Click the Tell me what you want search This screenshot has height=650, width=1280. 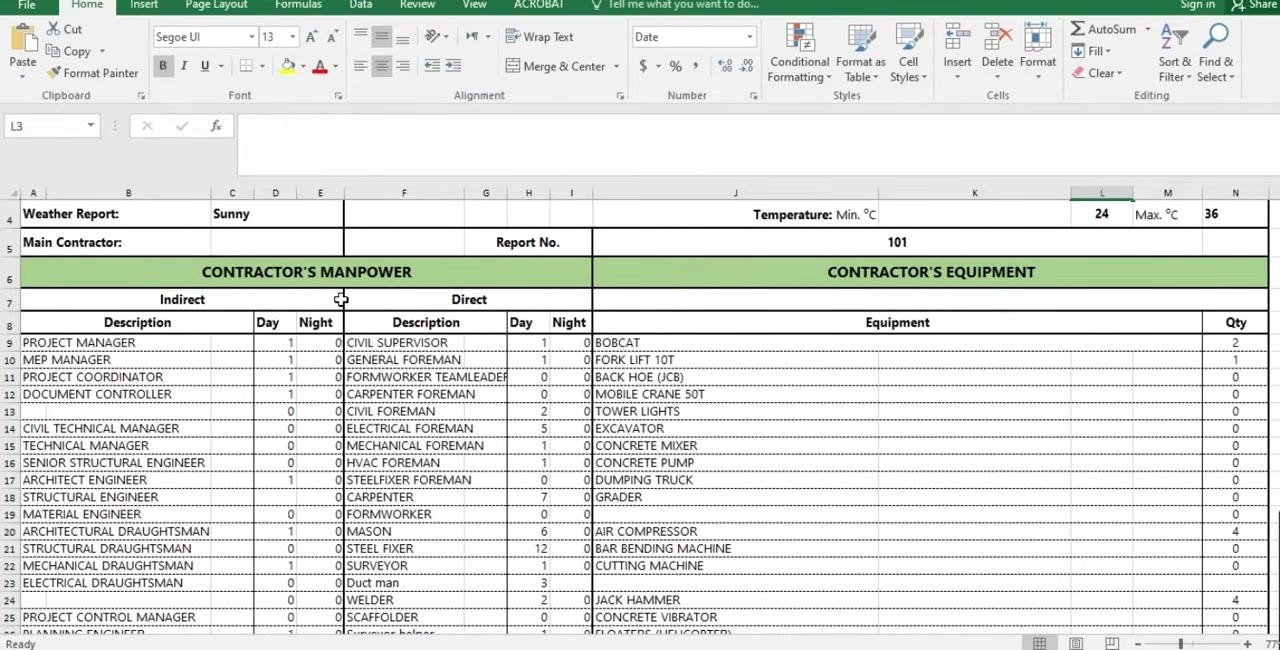coord(676,5)
